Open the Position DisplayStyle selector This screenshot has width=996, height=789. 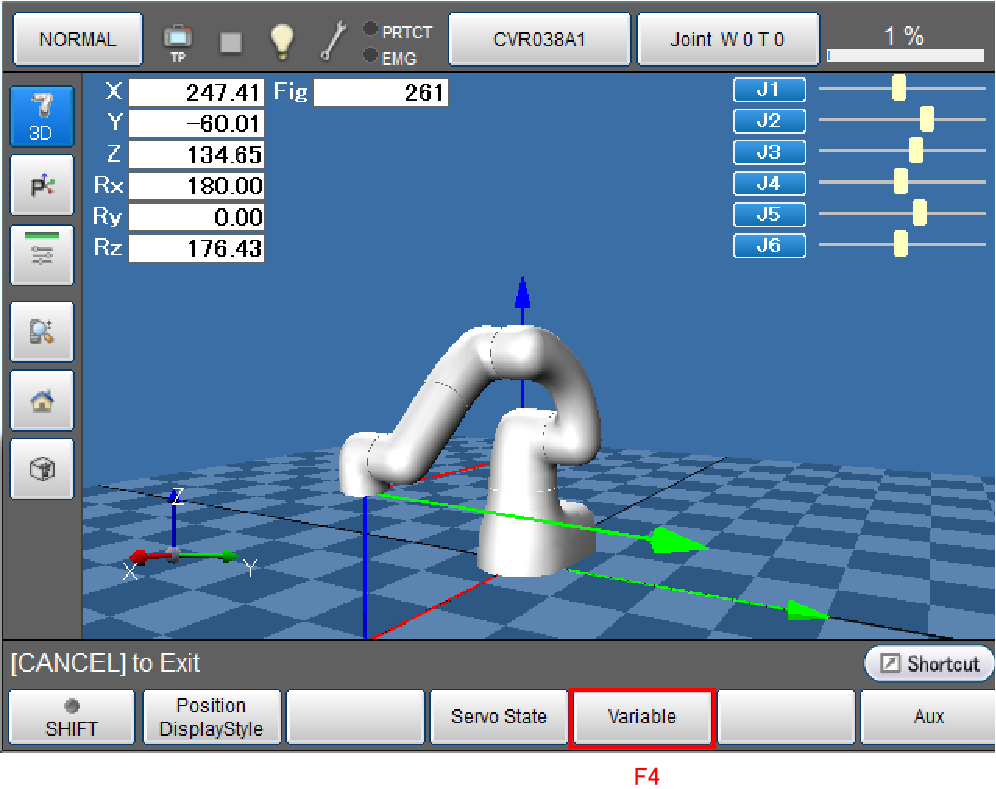coord(211,716)
